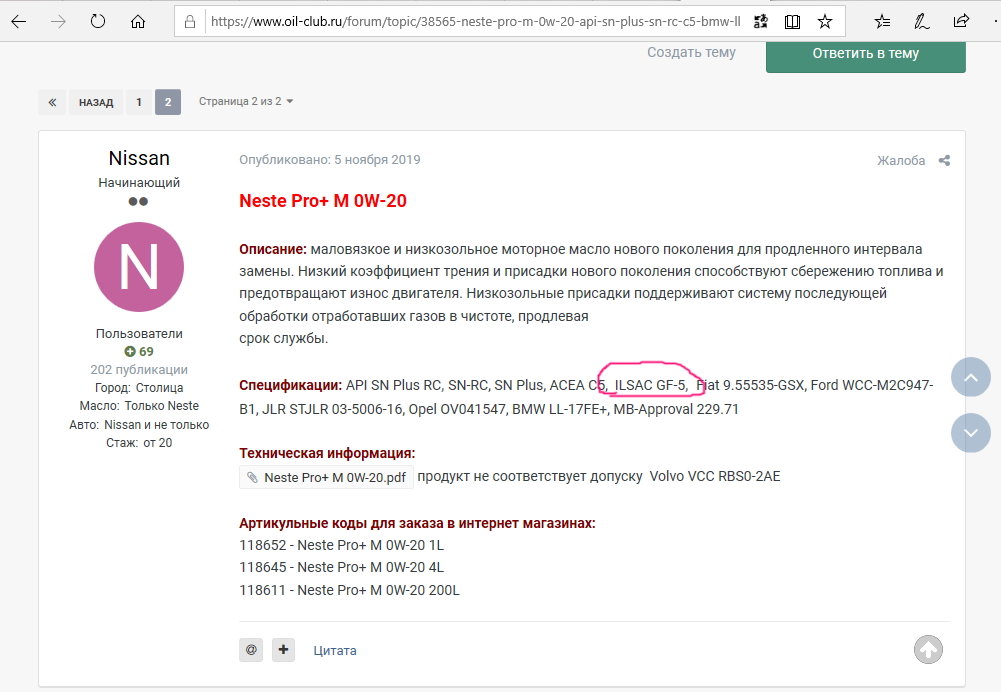
Task: Click the two-dot rank pips under Начинающий
Action: [x=138, y=201]
